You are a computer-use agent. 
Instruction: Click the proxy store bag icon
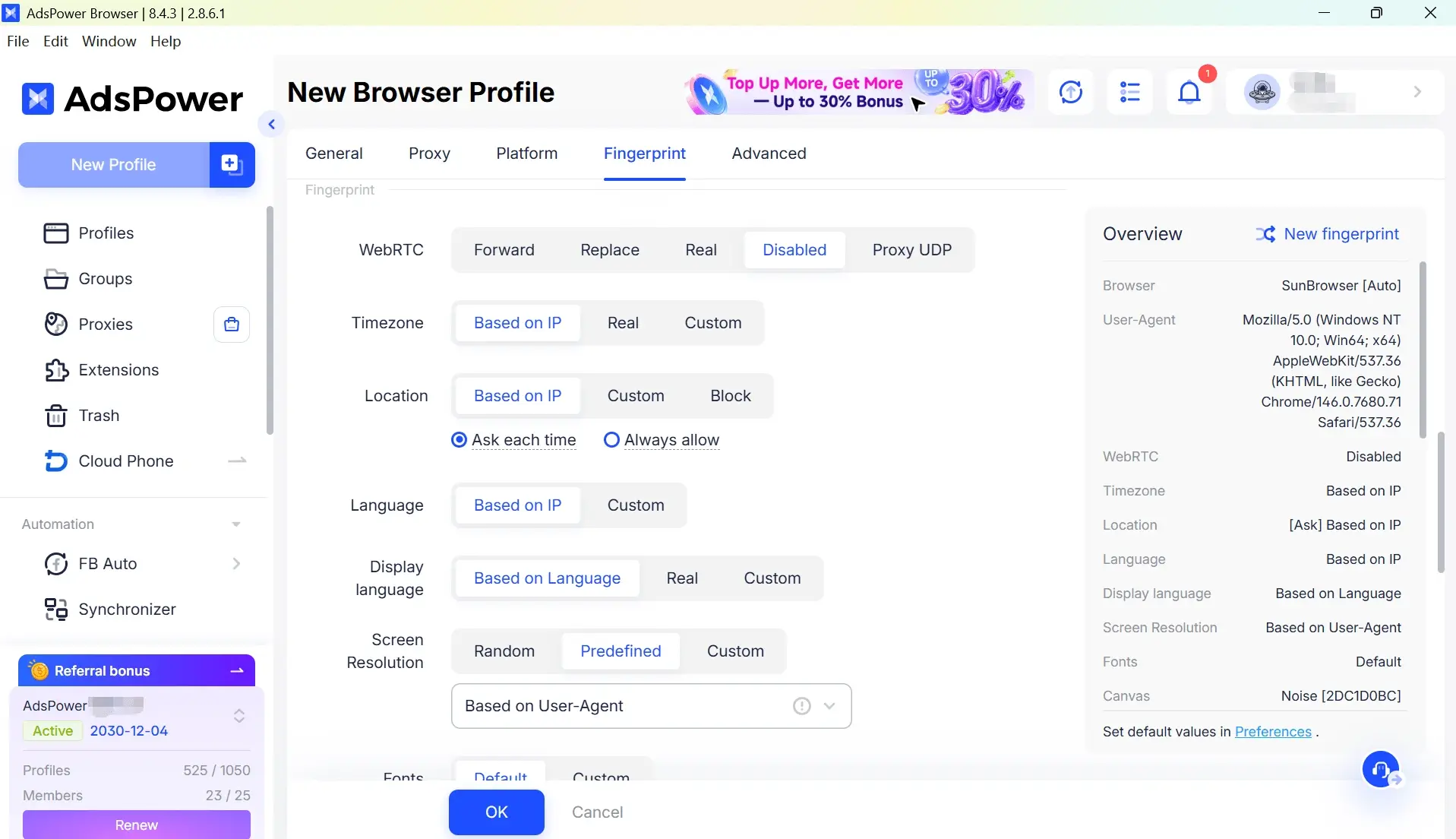click(232, 325)
